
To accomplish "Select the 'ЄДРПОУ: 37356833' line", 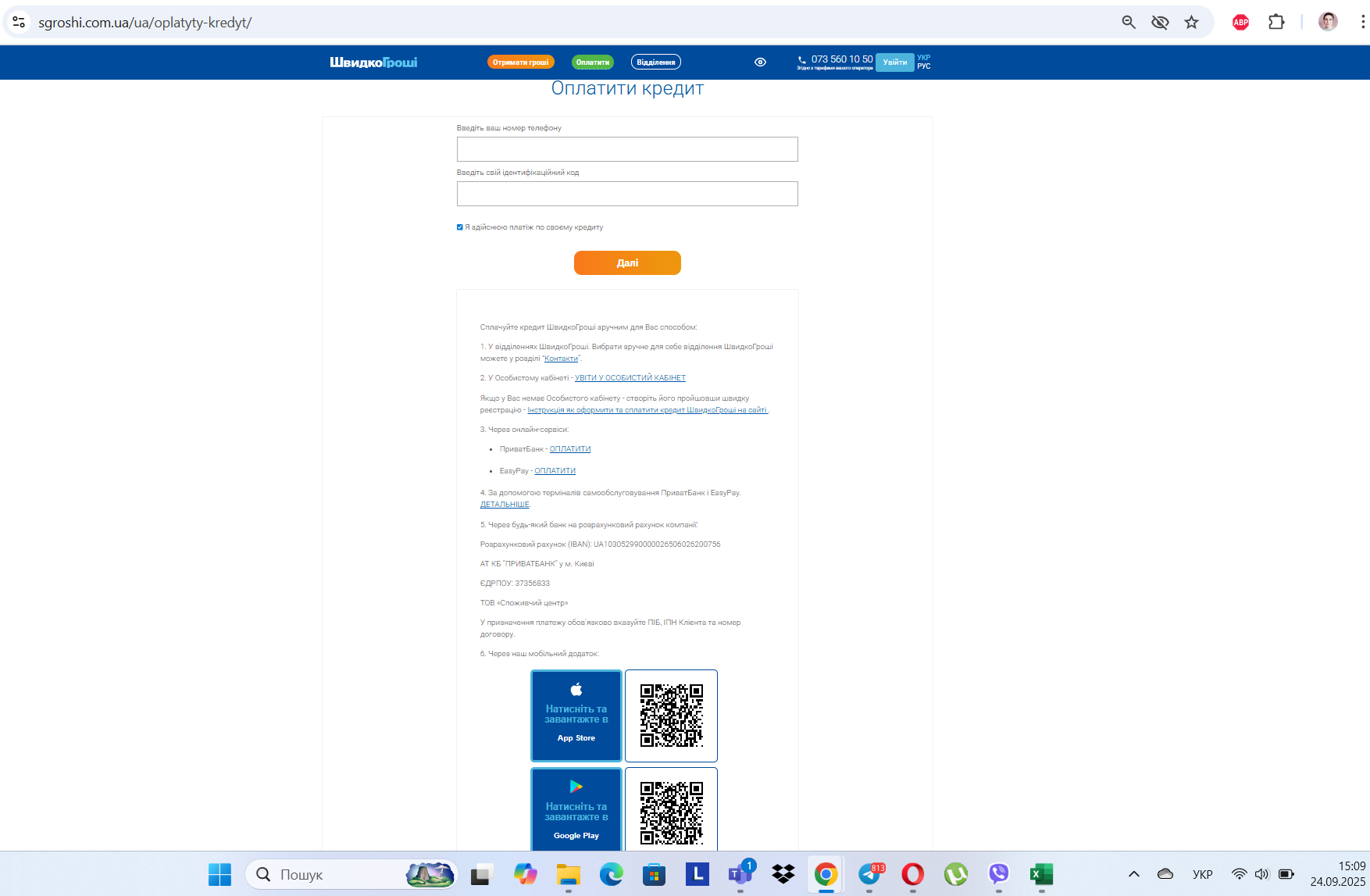I will 515,584.
